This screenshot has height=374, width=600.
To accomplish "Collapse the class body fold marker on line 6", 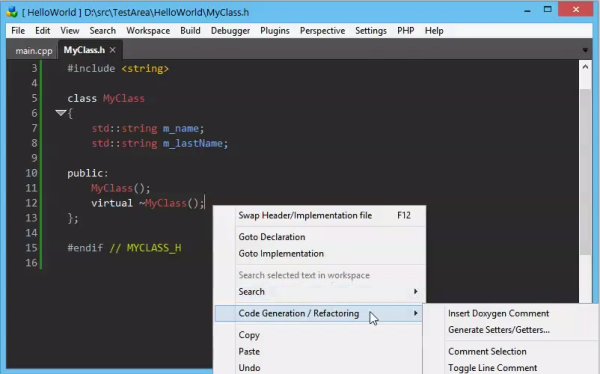I will coord(60,113).
